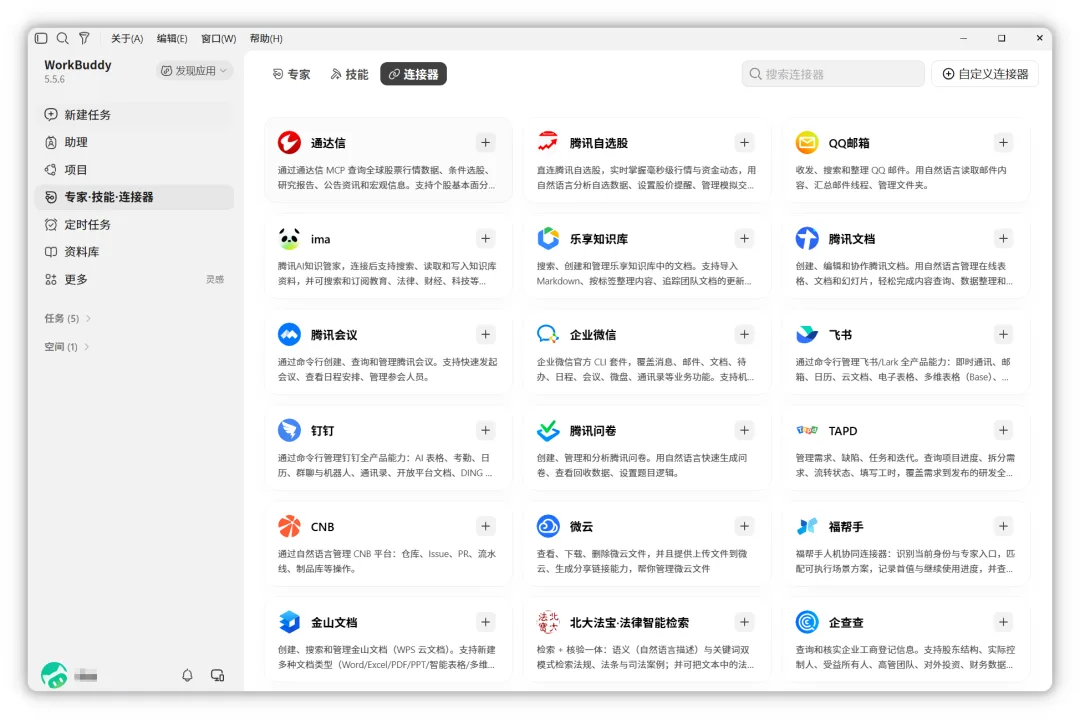The image size is (1080, 719).
Task: Add the 腾讯会议 connector
Action: coord(486,334)
